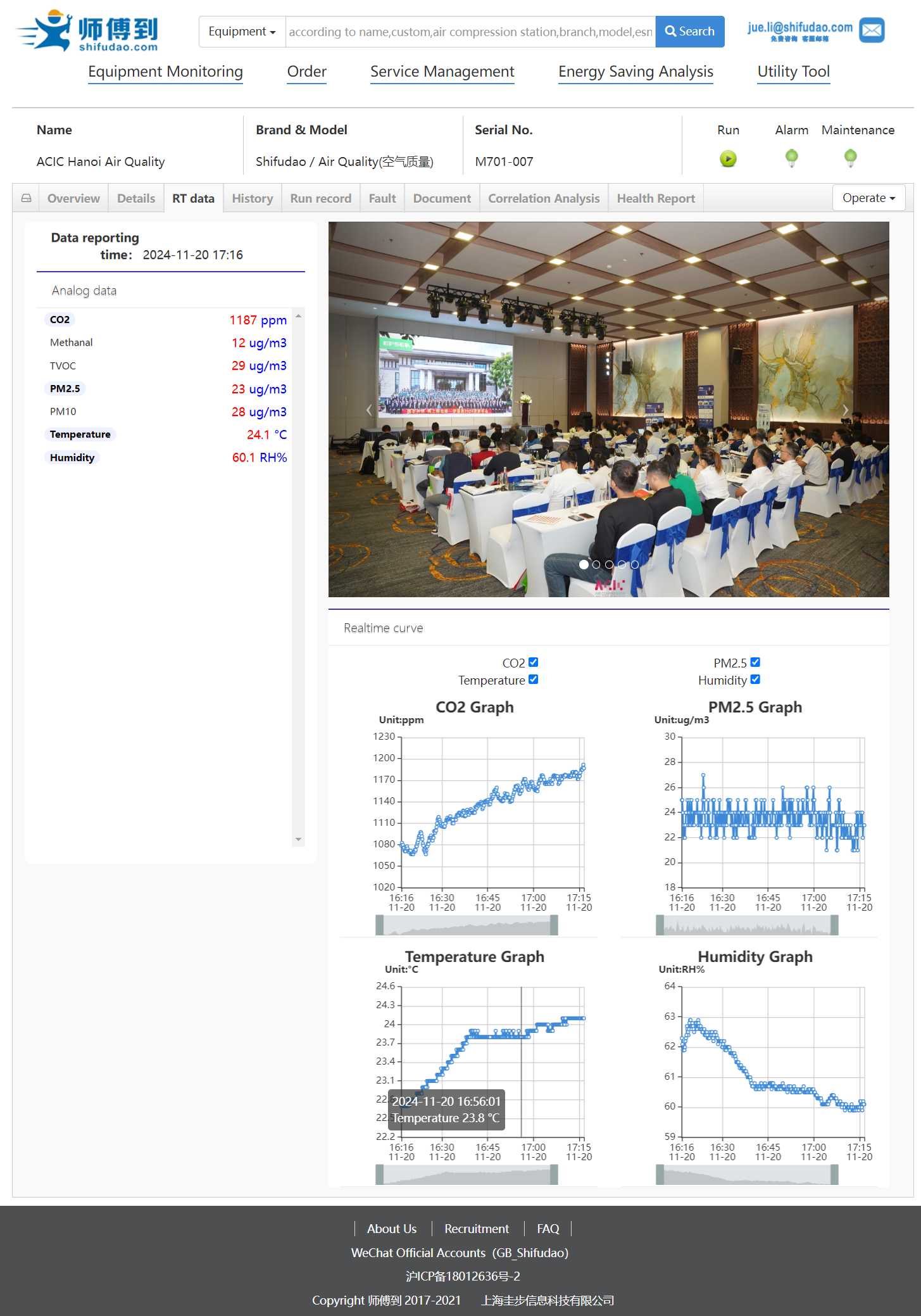Show previous photo with left carousel arrow

coord(369,410)
